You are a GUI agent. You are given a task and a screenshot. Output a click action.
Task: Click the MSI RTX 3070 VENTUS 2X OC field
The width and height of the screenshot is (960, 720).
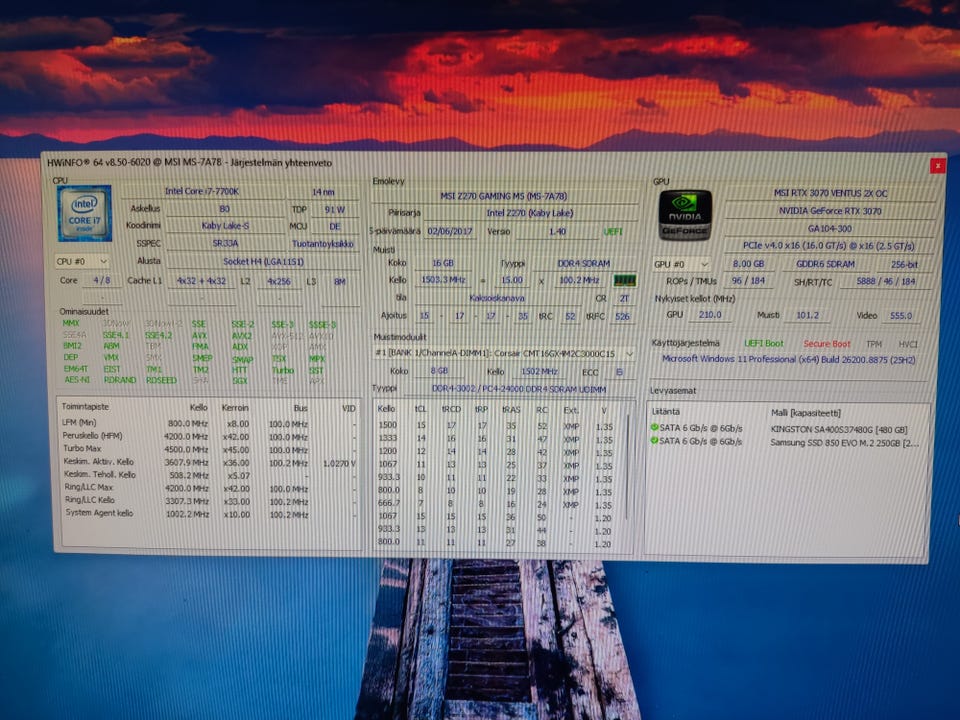[x=830, y=193]
